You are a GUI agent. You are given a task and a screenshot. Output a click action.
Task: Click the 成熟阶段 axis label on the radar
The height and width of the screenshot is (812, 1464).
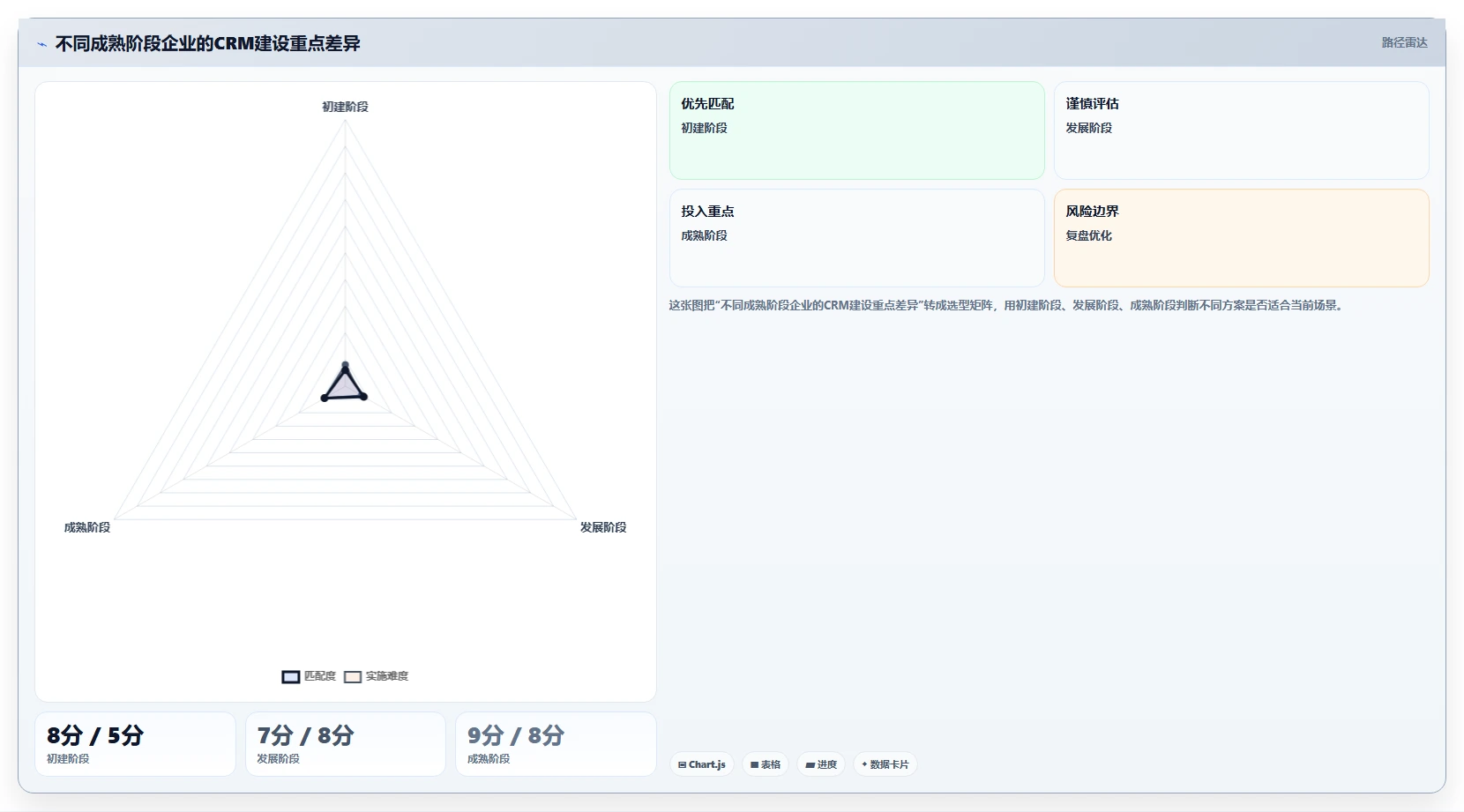point(87,527)
